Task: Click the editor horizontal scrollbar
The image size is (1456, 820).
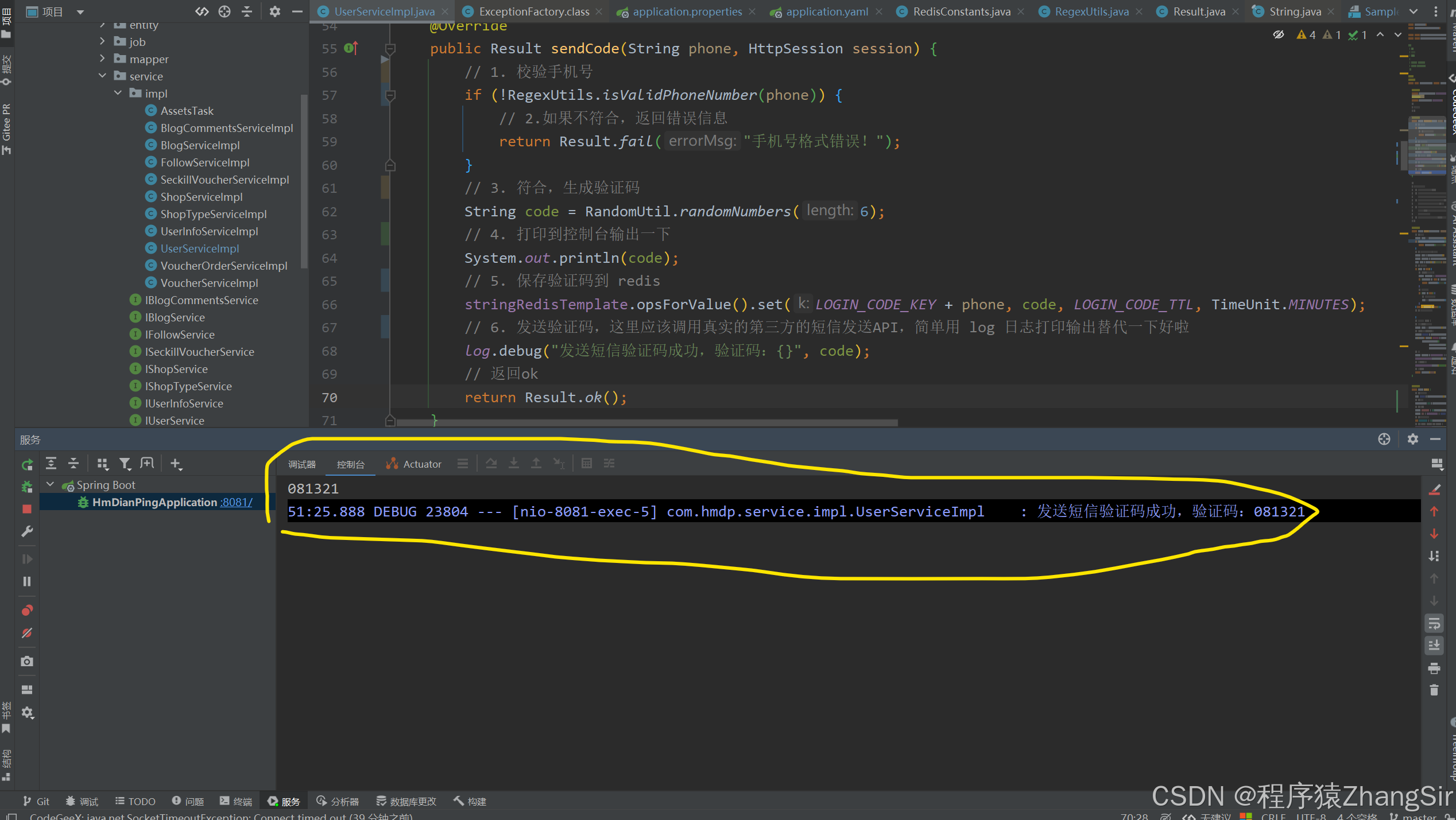Action: click(x=646, y=423)
